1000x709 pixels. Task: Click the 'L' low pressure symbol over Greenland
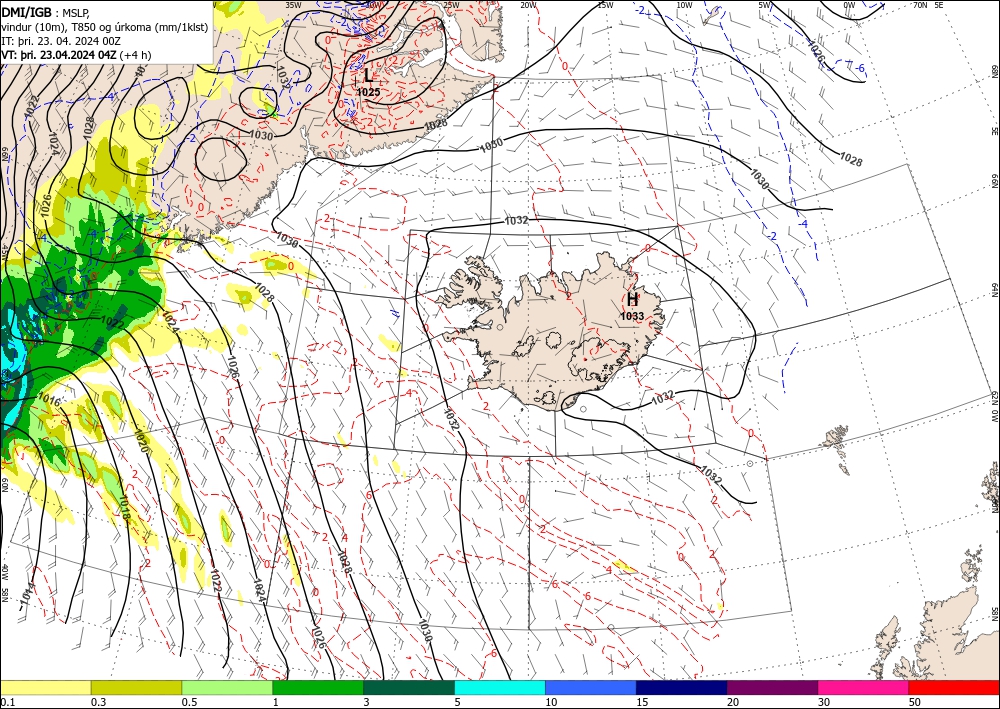point(369,76)
